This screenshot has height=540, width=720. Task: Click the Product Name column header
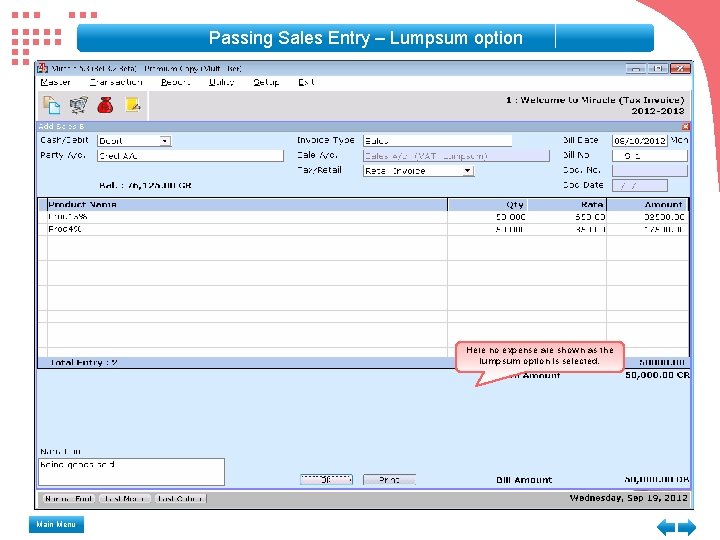[x=247, y=204]
